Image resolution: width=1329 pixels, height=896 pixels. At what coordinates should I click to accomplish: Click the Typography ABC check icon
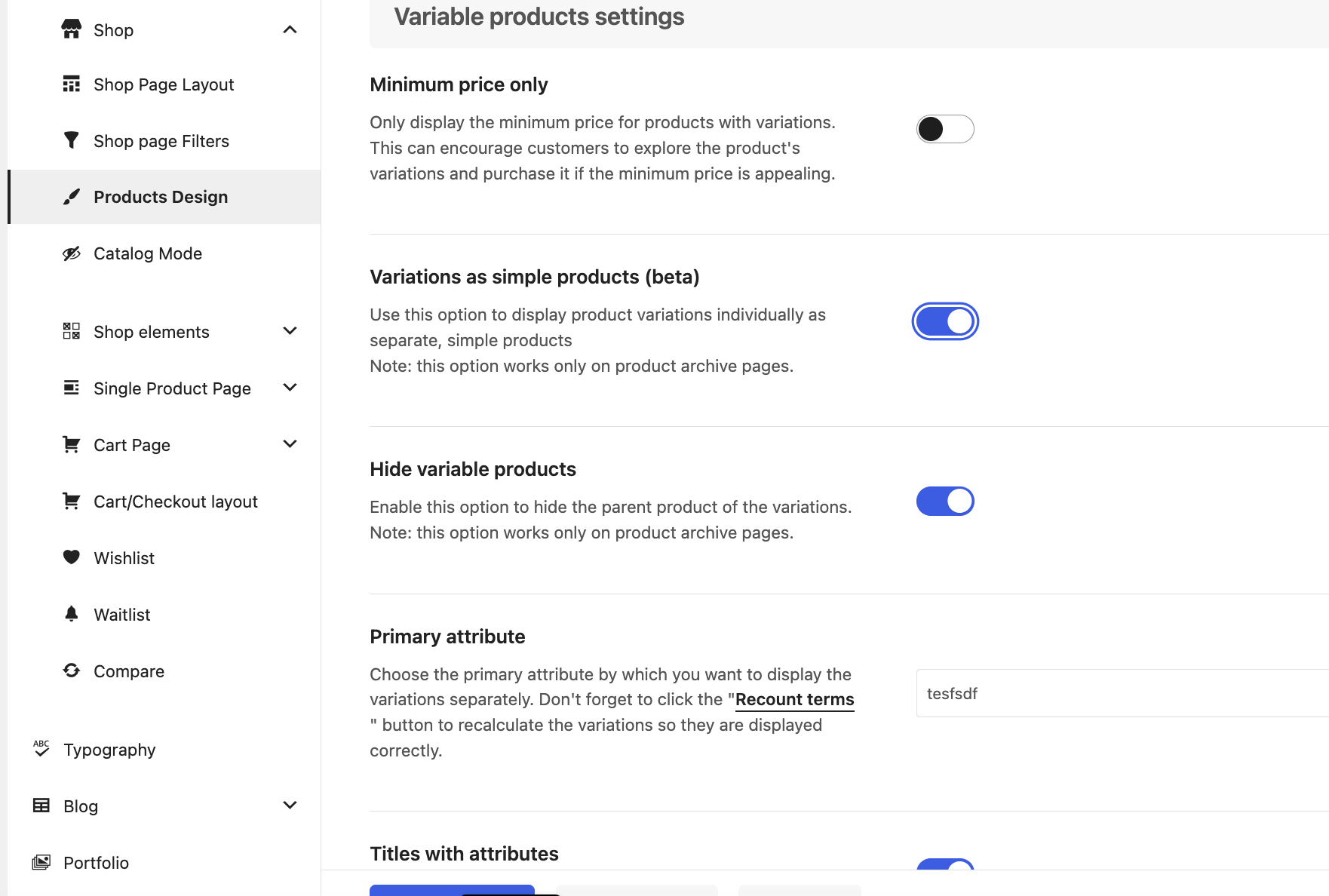pos(41,749)
